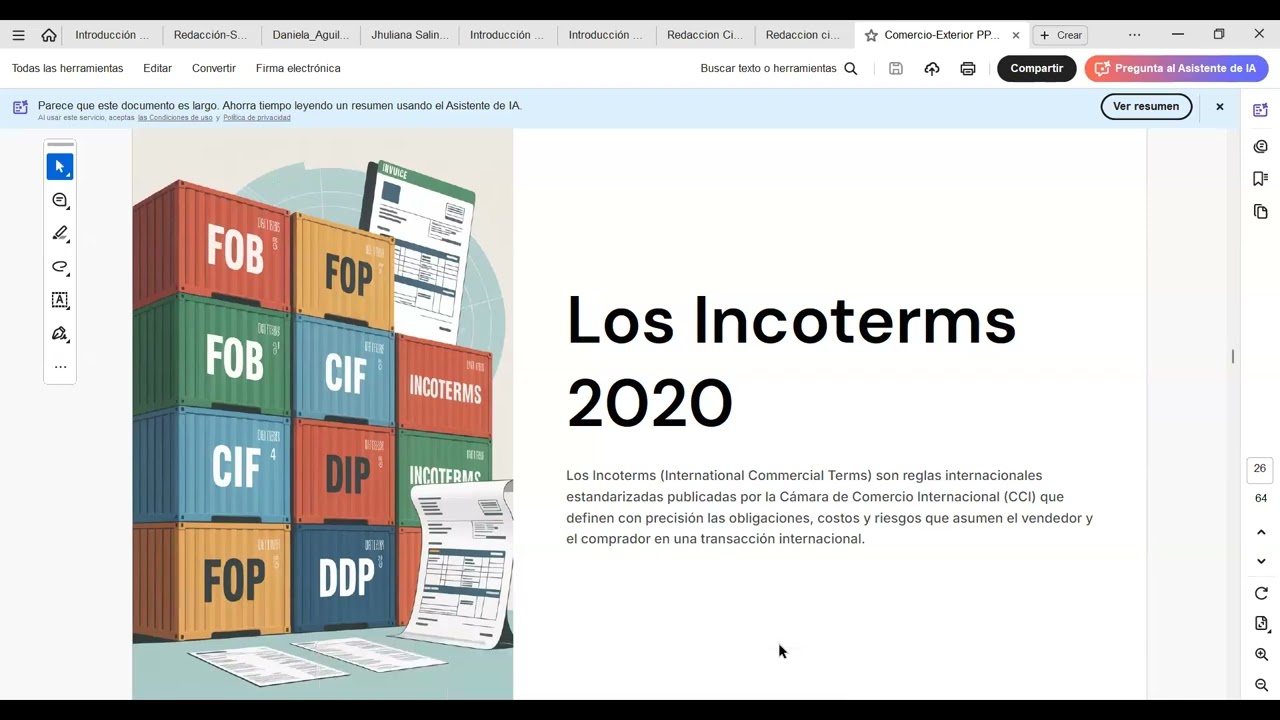
Task: Click the current page number 26 field
Action: 1260,469
